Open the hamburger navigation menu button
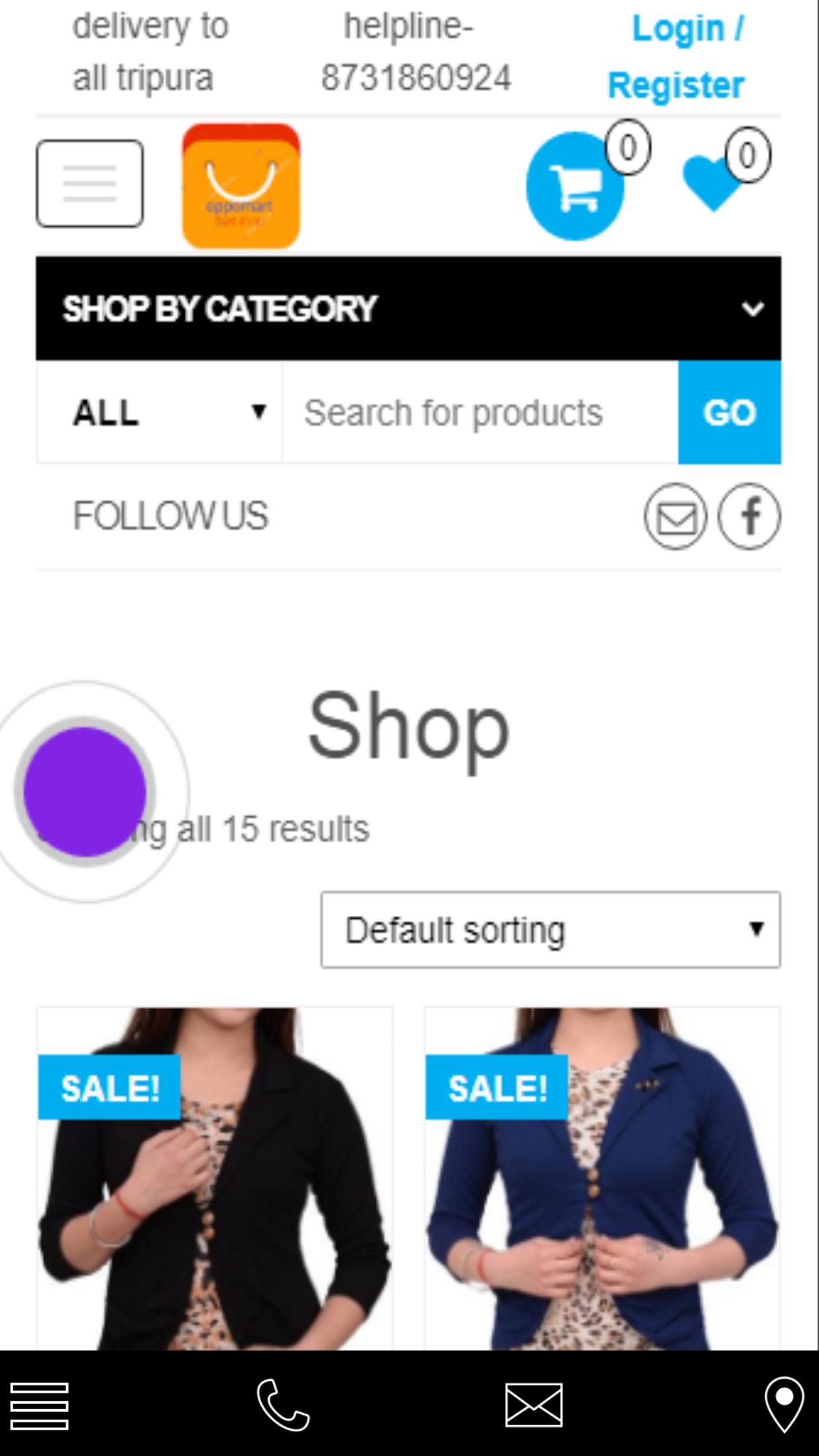This screenshot has height=1456, width=819. point(90,183)
